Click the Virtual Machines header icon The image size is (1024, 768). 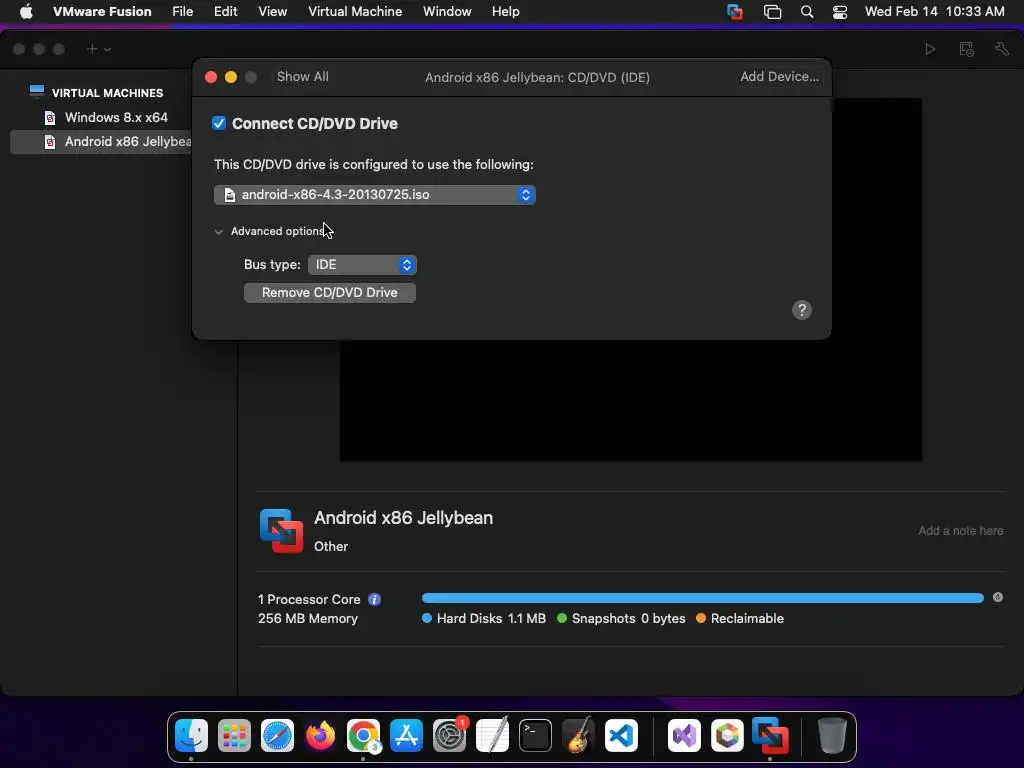[x=37, y=91]
